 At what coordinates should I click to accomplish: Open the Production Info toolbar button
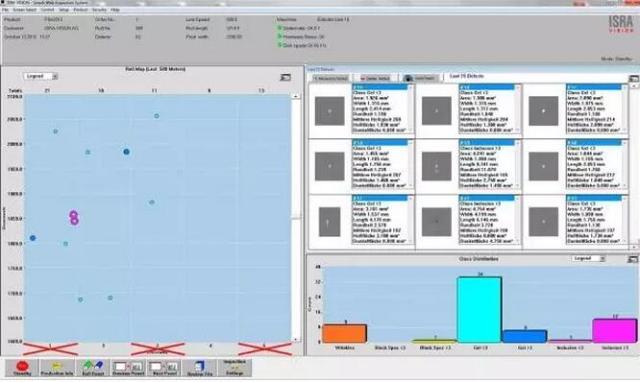(57, 368)
